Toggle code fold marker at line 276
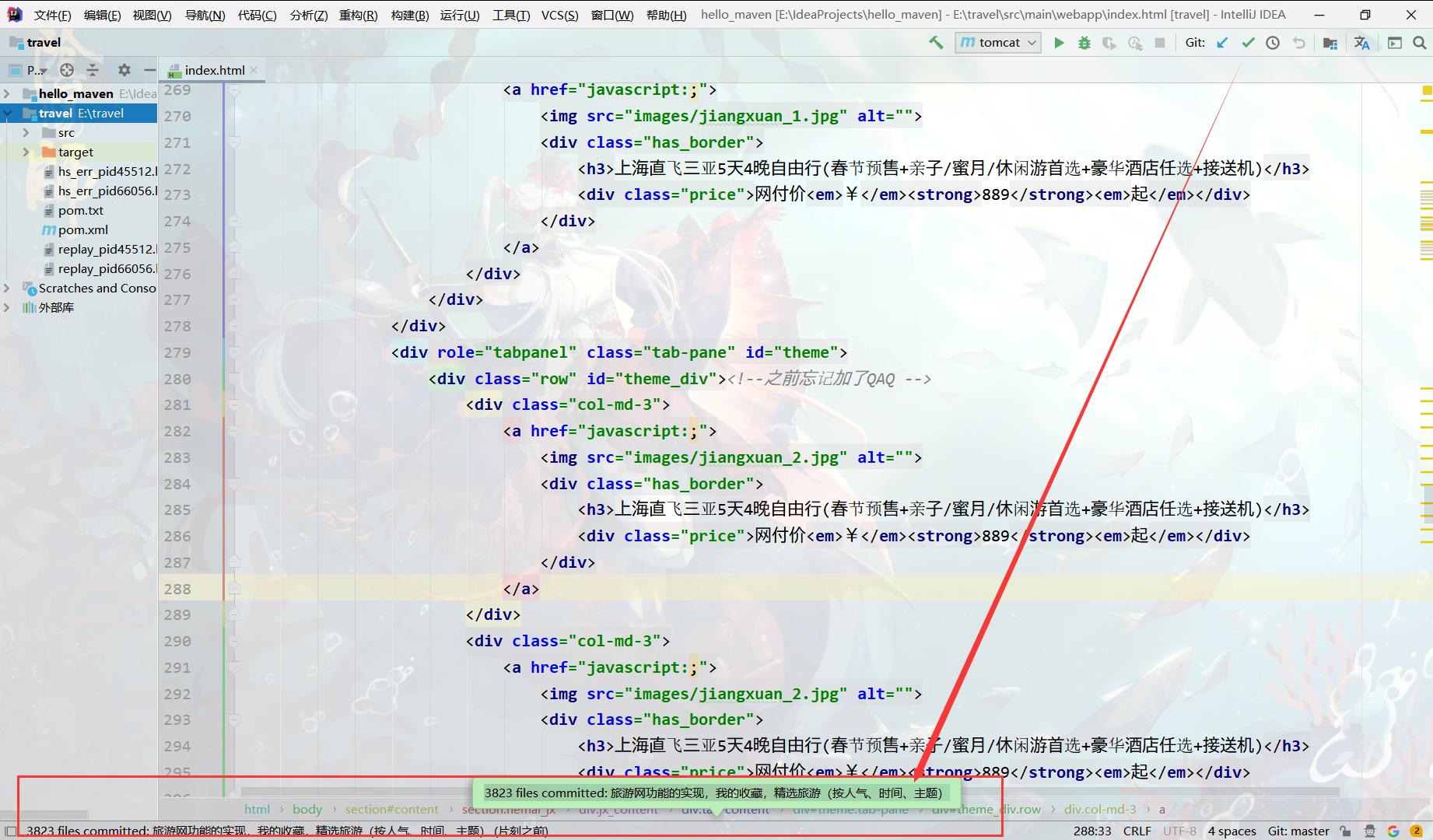1433x840 pixels. tap(234, 274)
